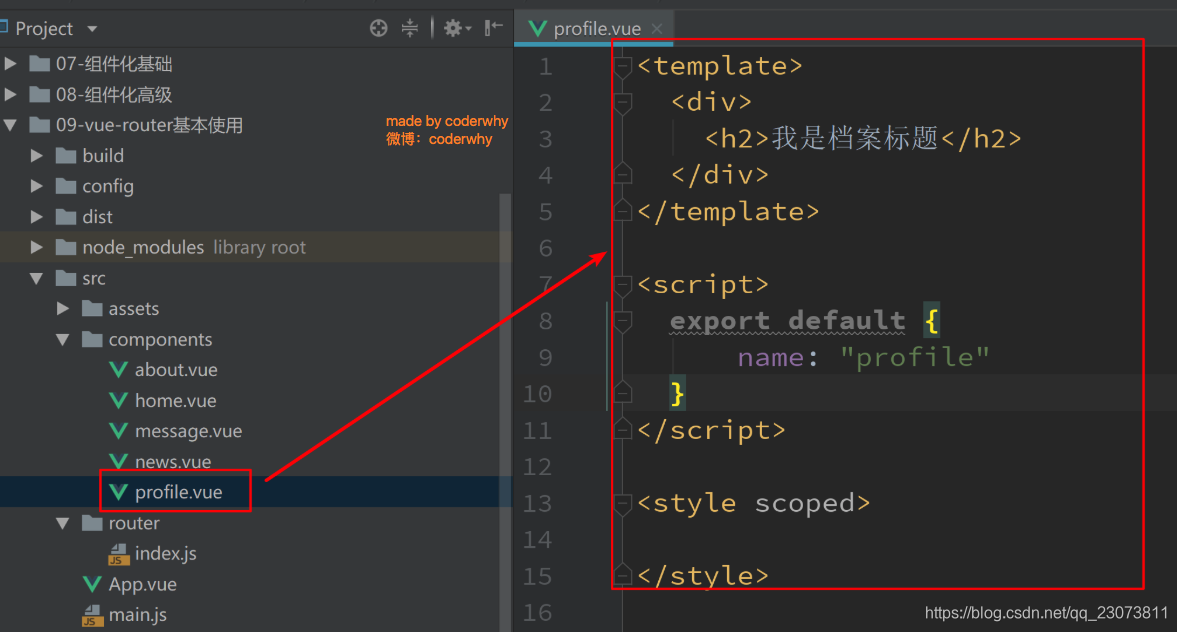Viewport: 1177px width, 632px height.
Task: Collapse the src folder
Action: 36,278
